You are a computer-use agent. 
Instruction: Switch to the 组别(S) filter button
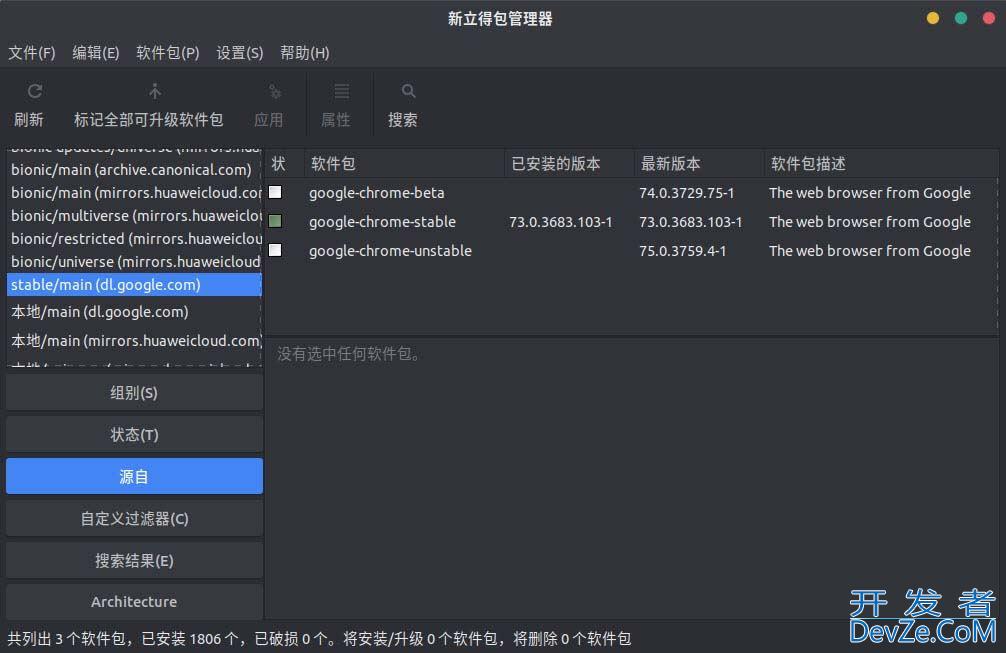click(x=134, y=393)
